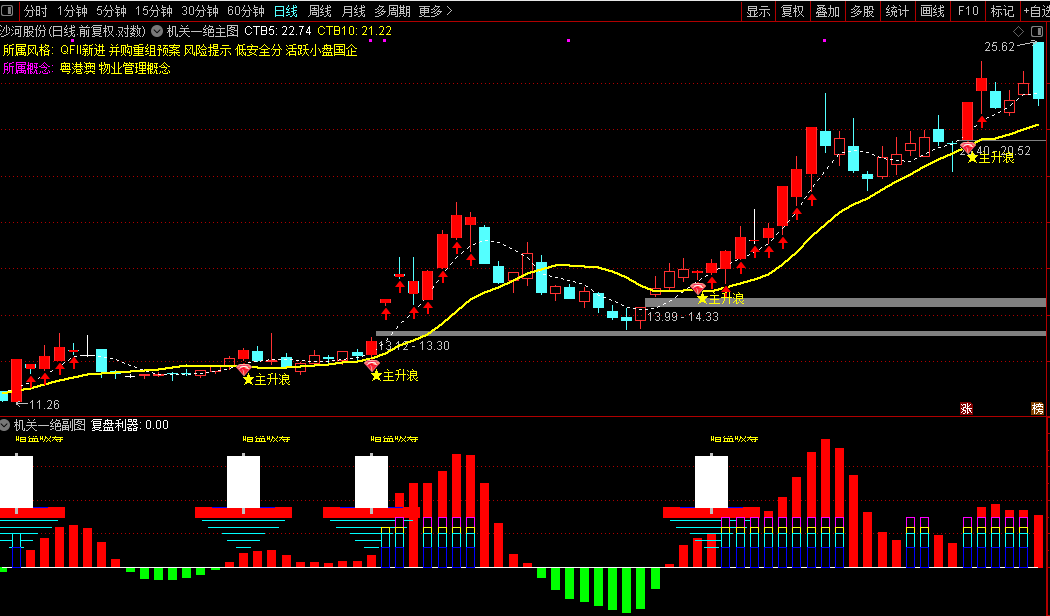
Task: Switch to the 60分钟 period tab
Action: pos(246,11)
